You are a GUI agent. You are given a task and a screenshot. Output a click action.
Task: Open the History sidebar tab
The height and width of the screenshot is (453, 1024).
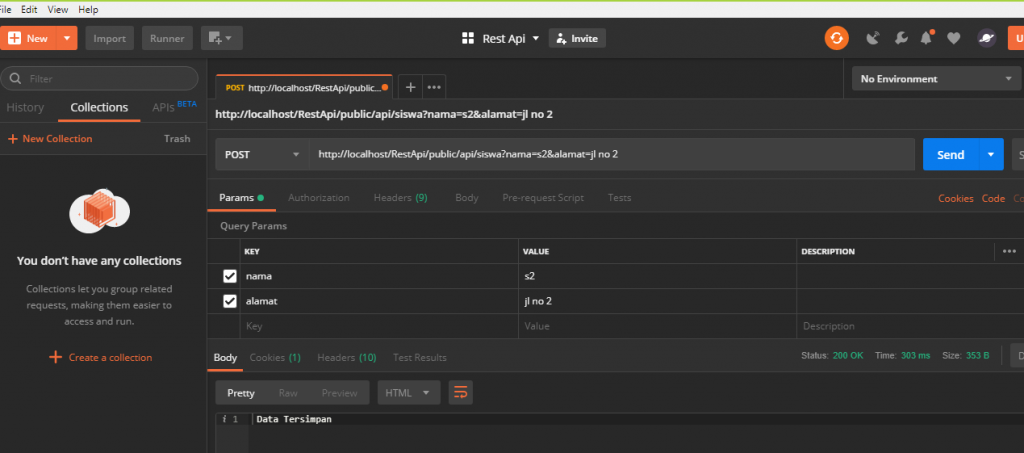(25, 107)
